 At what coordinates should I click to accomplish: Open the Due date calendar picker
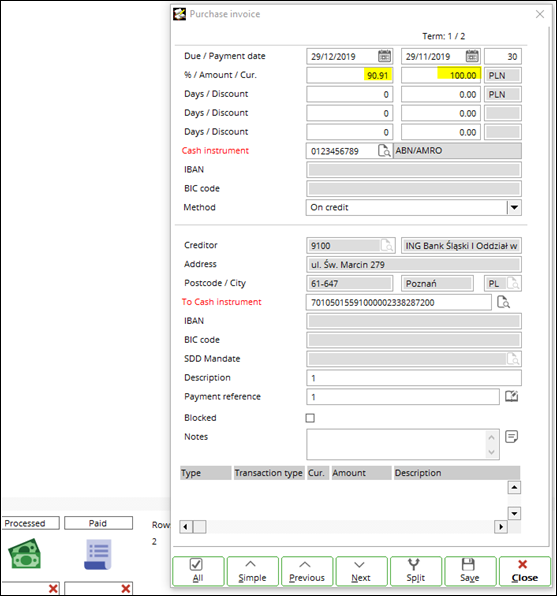click(x=384, y=56)
